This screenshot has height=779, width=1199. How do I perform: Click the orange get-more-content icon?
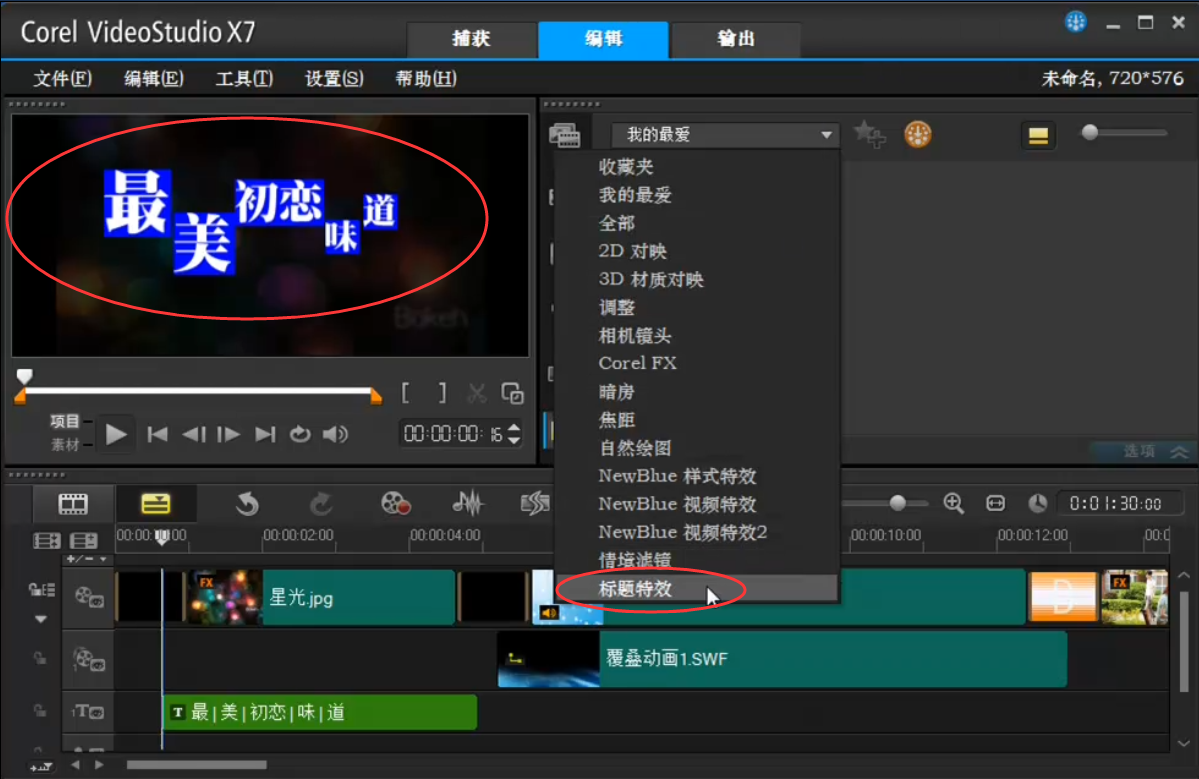tap(918, 135)
